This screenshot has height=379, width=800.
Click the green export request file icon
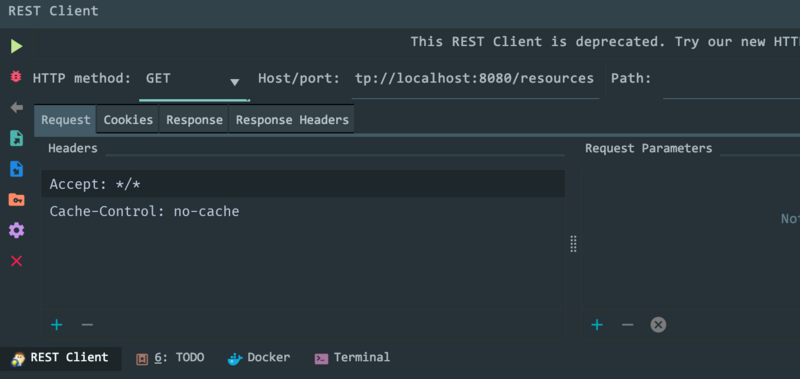pyautogui.click(x=16, y=138)
